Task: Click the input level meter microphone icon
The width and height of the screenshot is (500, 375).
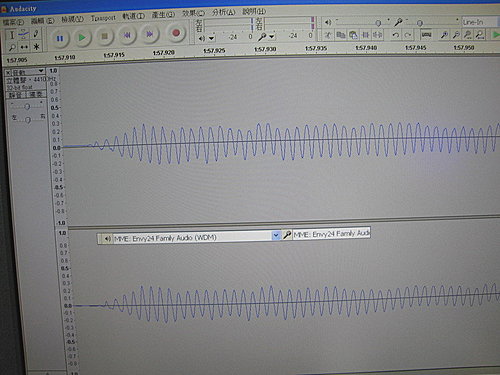Action: click(x=262, y=37)
